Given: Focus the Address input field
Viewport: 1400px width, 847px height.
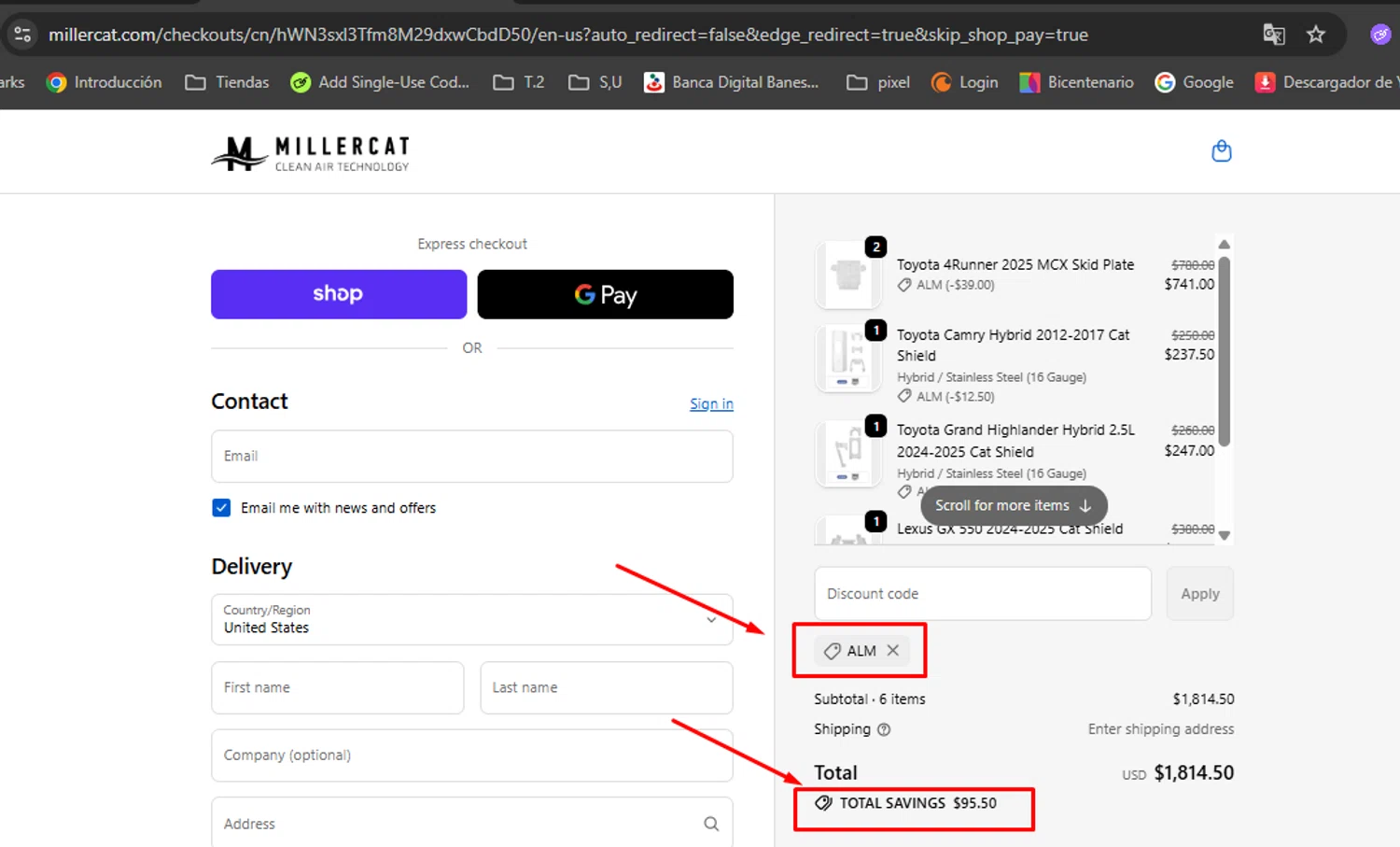Looking at the screenshot, I should tap(472, 823).
